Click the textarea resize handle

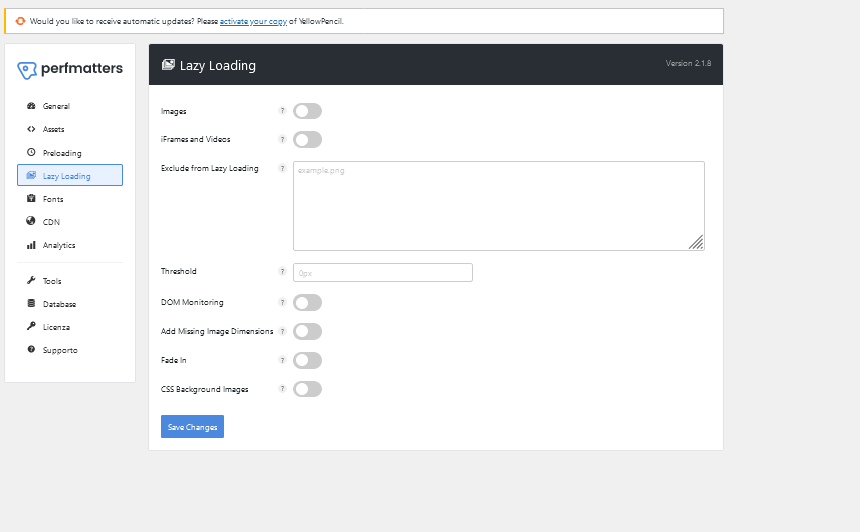pos(696,242)
